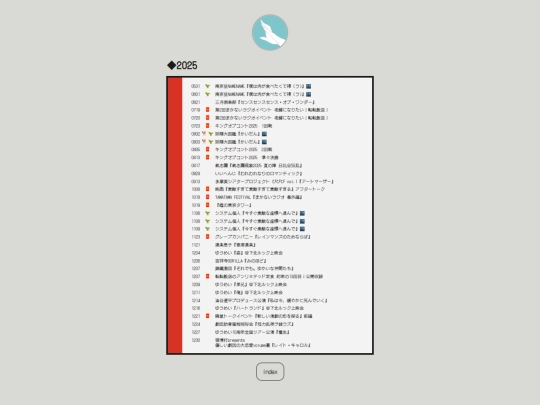Click green icon on 1106 システム個人 row
This screenshot has height=405, width=540.
click(x=207, y=213)
